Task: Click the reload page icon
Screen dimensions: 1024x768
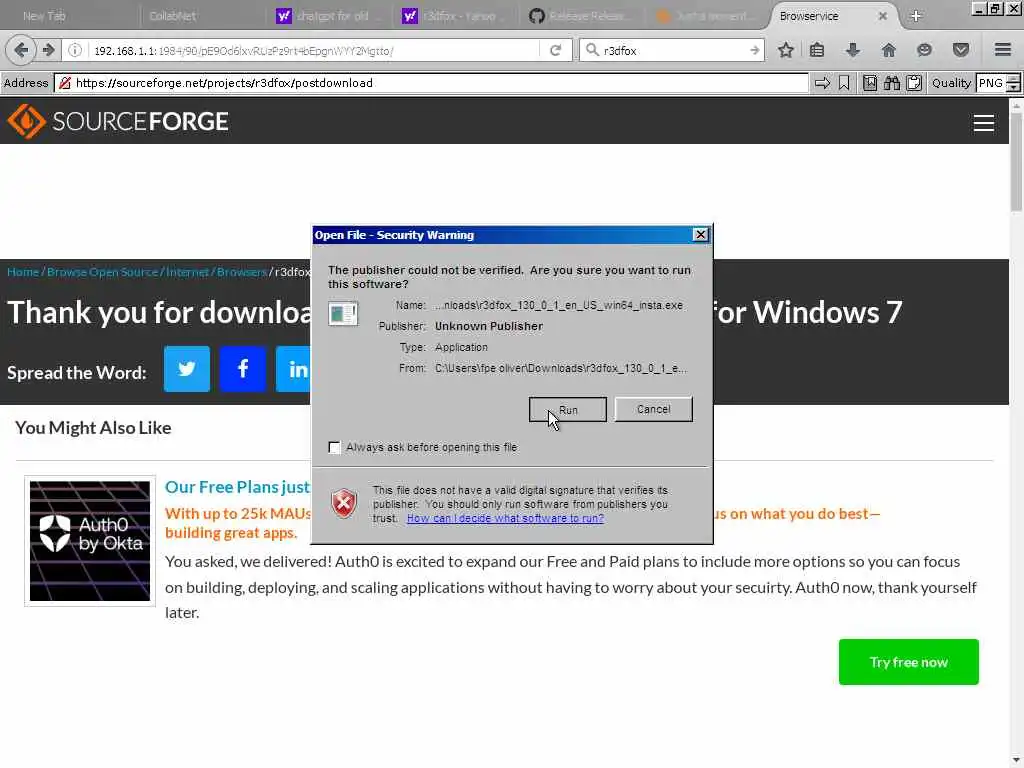Action: pyautogui.click(x=555, y=50)
